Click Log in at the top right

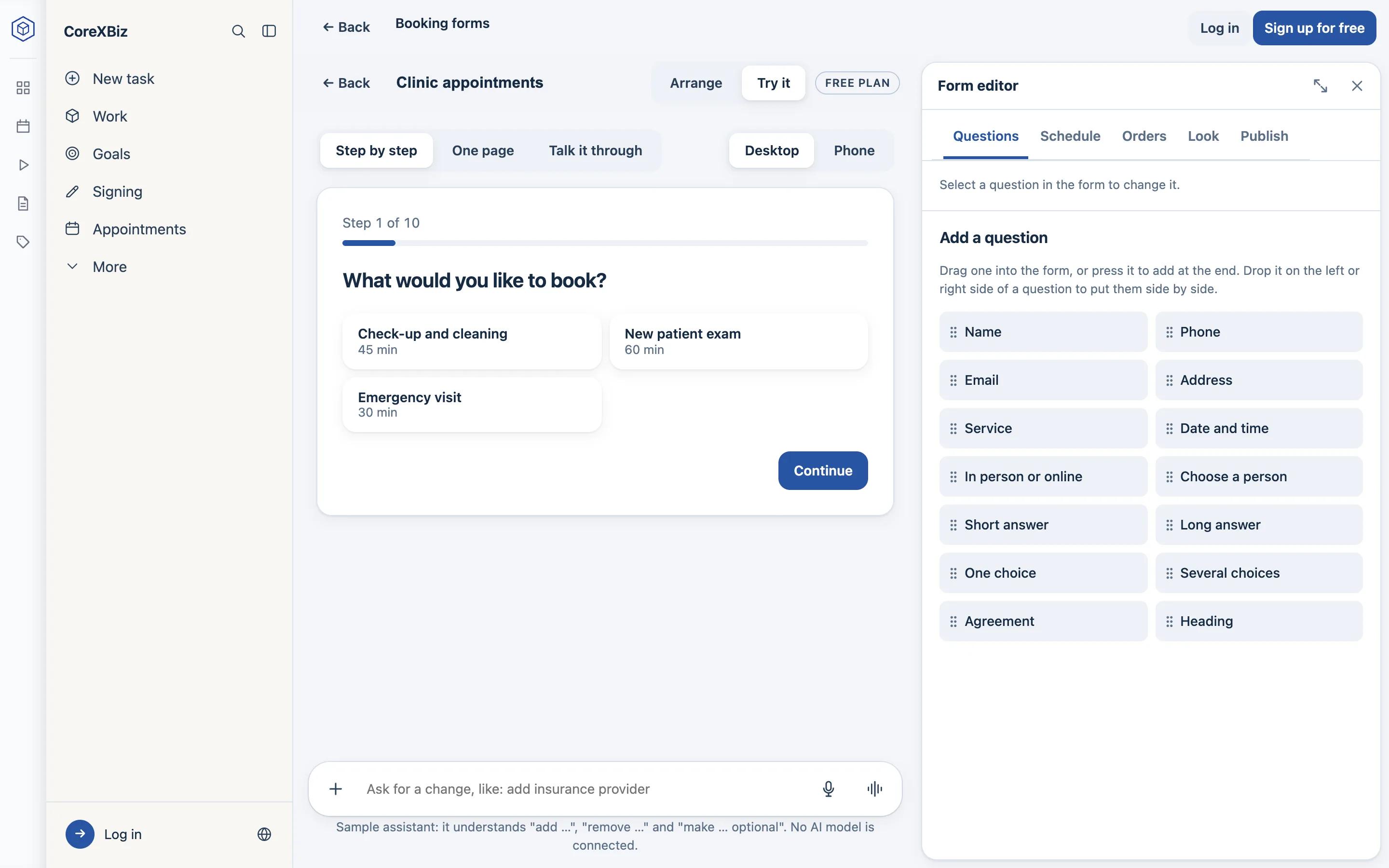coord(1219,28)
